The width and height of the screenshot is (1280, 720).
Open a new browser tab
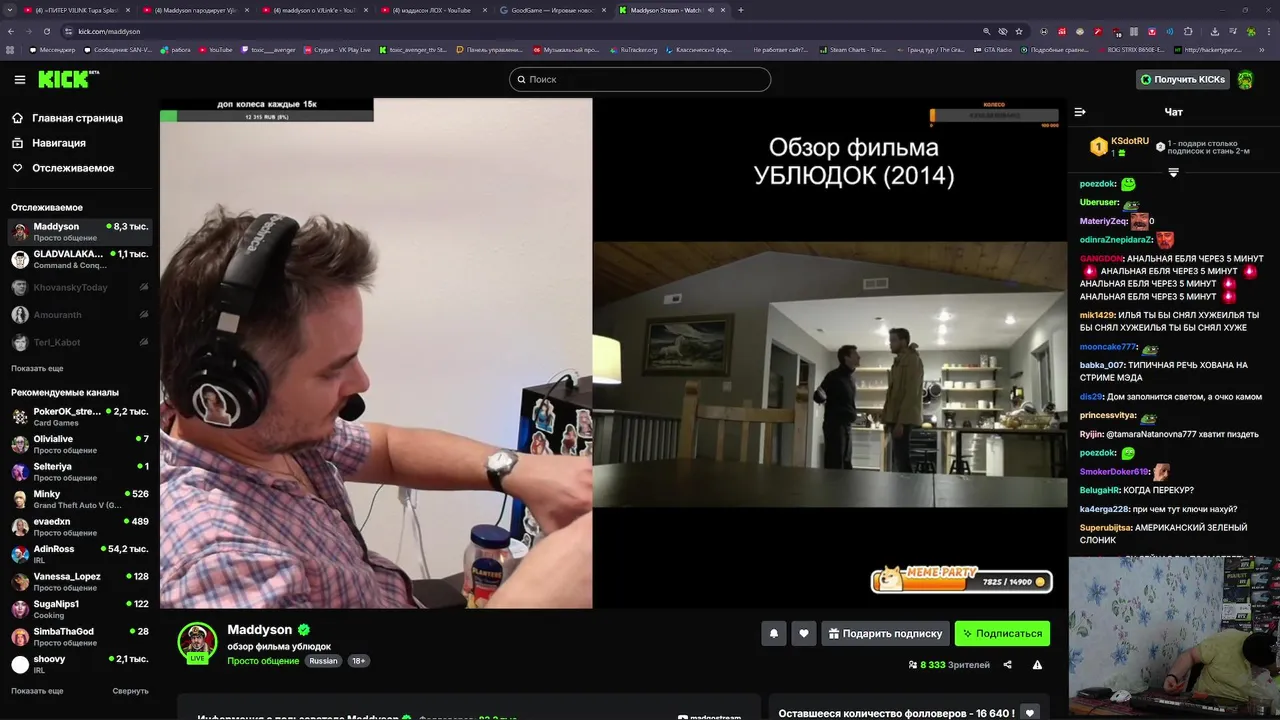740,10
